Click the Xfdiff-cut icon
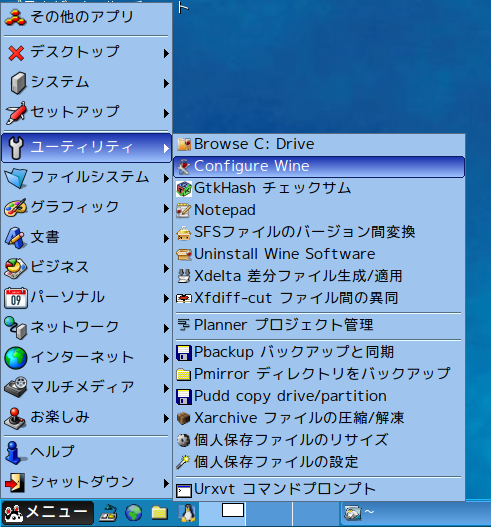491x527 pixels. click(x=184, y=298)
